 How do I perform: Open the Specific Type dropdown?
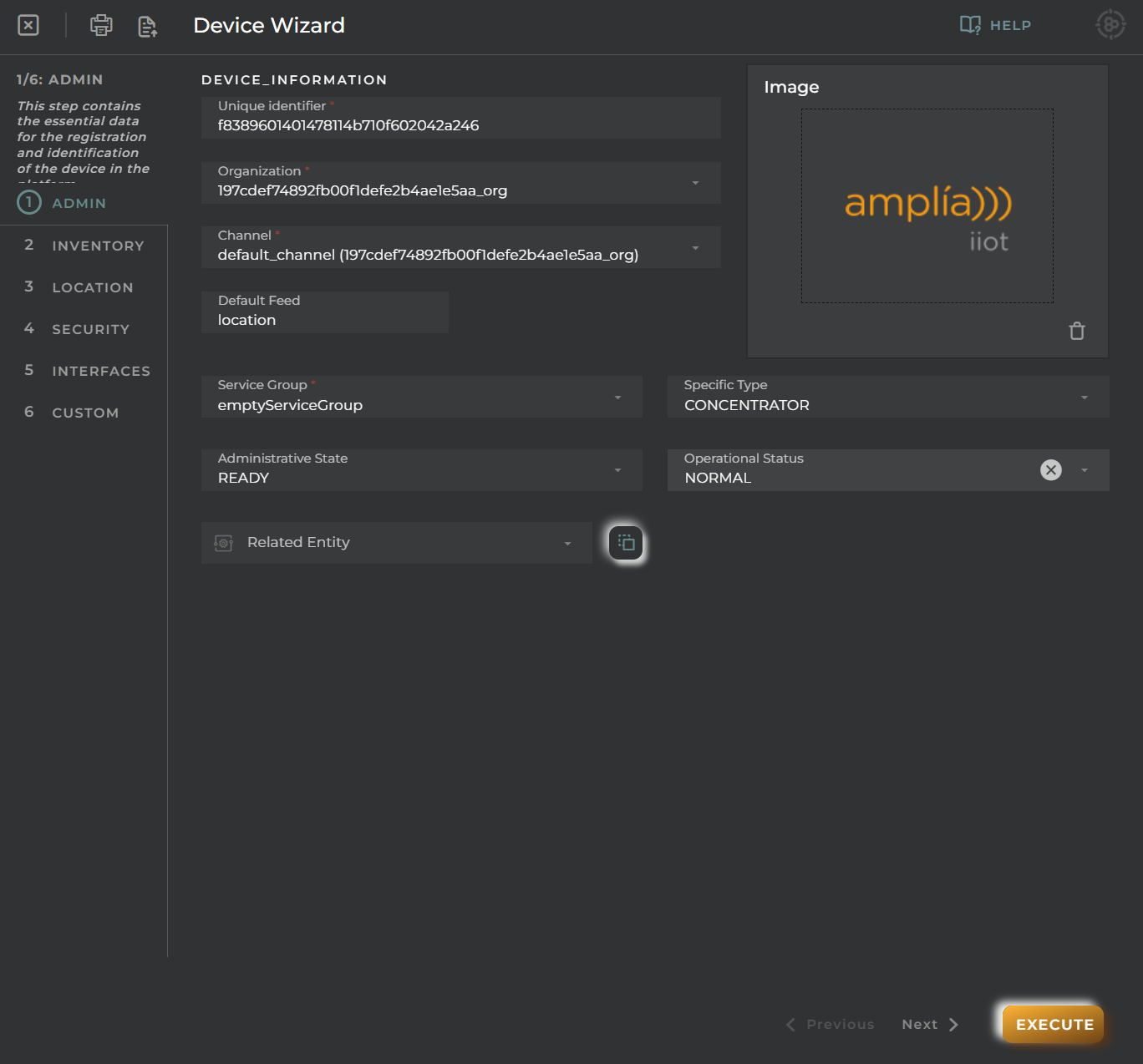(1085, 398)
